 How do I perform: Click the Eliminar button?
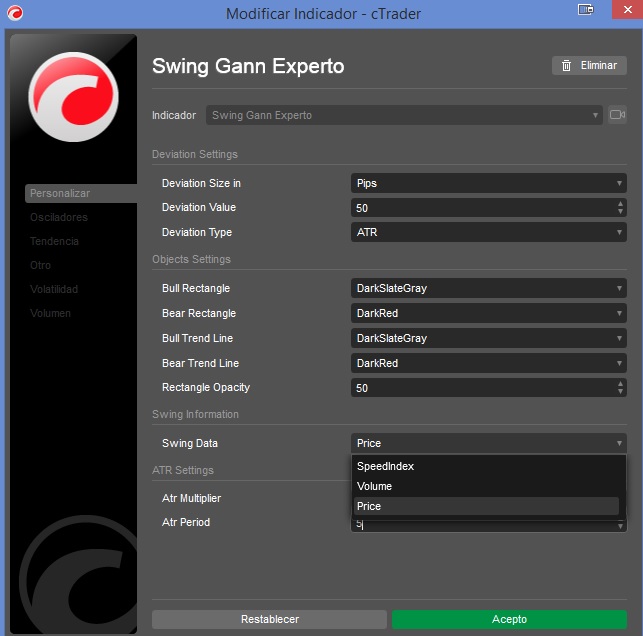tap(589, 66)
